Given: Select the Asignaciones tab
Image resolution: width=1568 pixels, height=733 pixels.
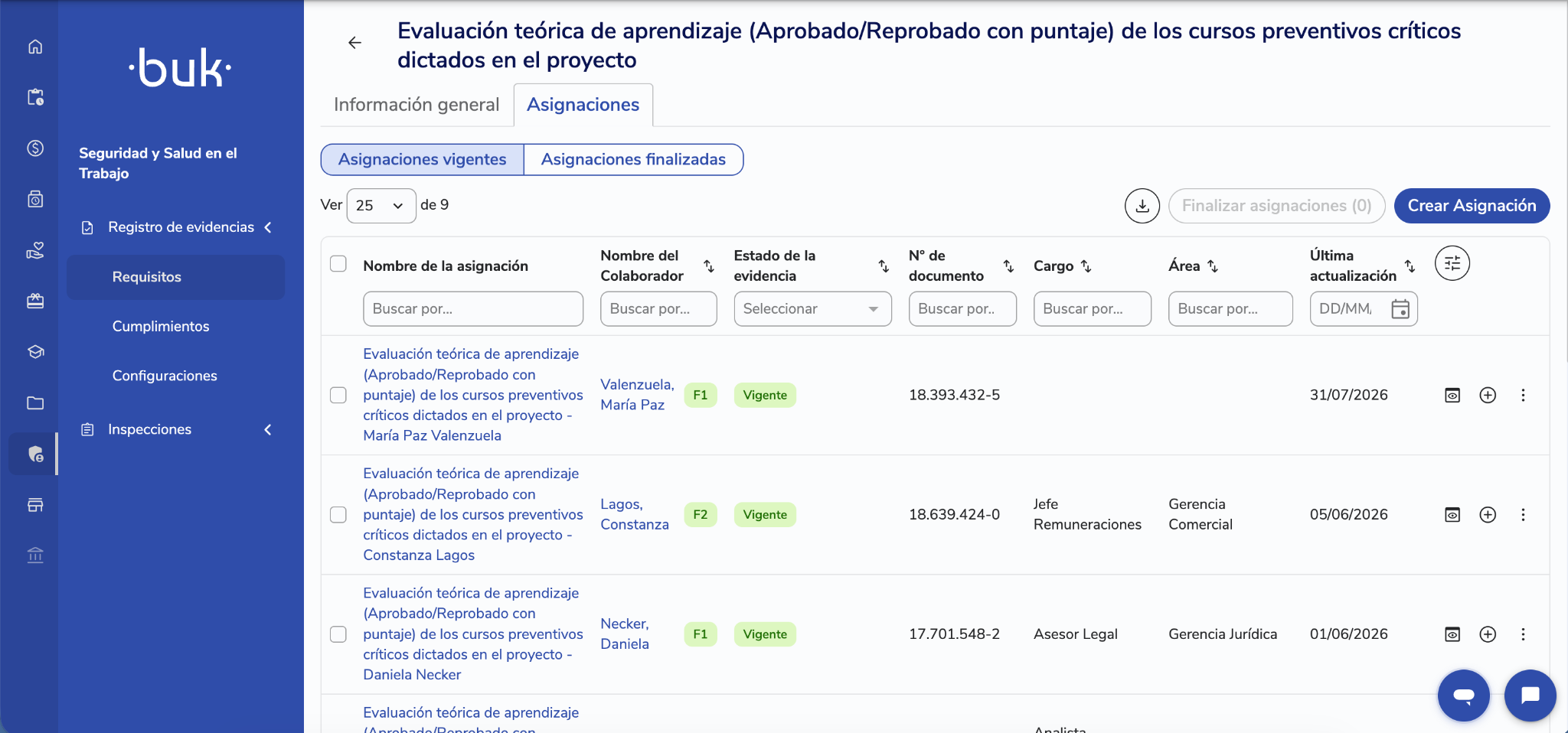Looking at the screenshot, I should (x=583, y=105).
